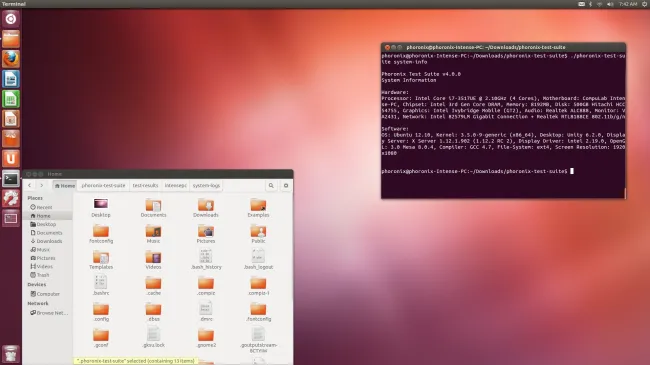Select the Pictures folder icon in the file grid
The height and width of the screenshot is (365, 650).
click(206, 234)
